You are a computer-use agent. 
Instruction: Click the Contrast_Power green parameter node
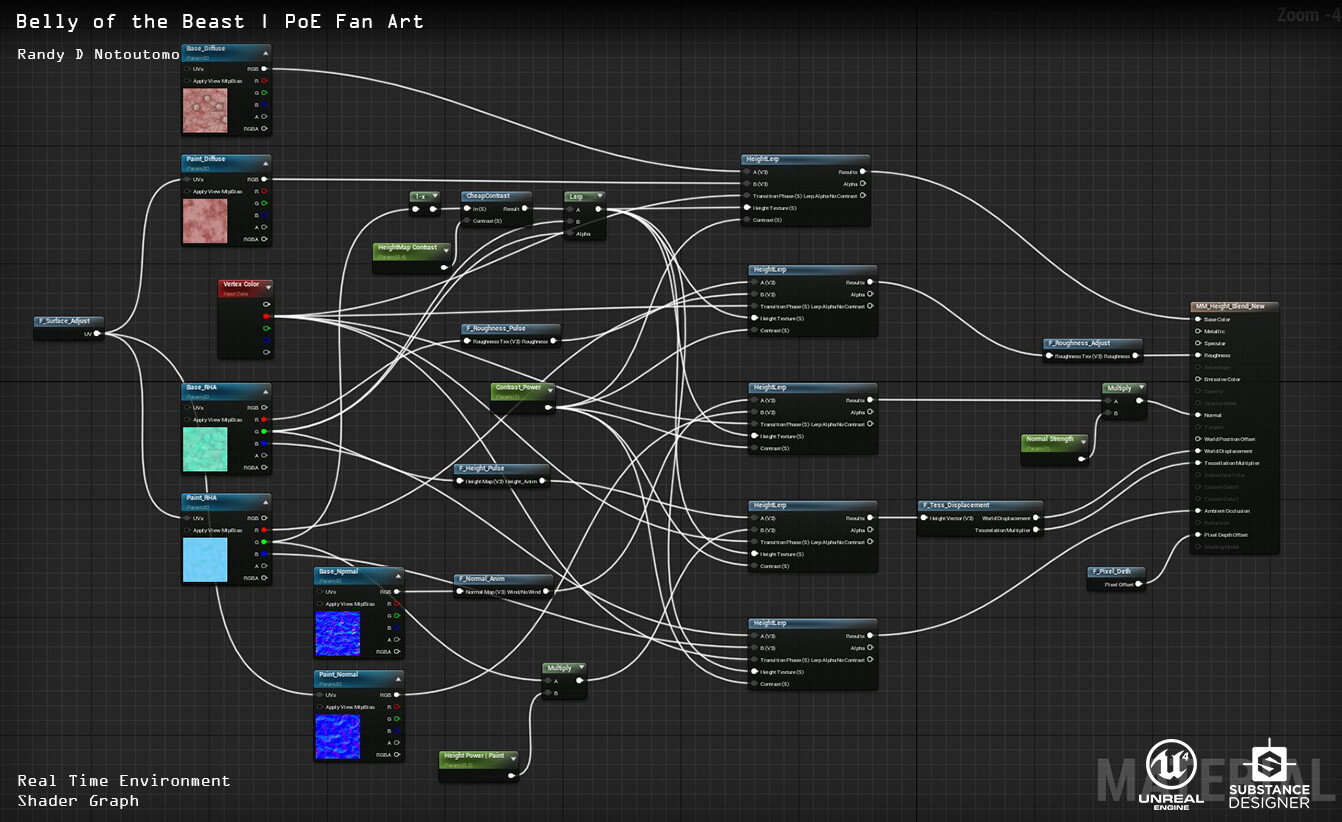[x=523, y=397]
